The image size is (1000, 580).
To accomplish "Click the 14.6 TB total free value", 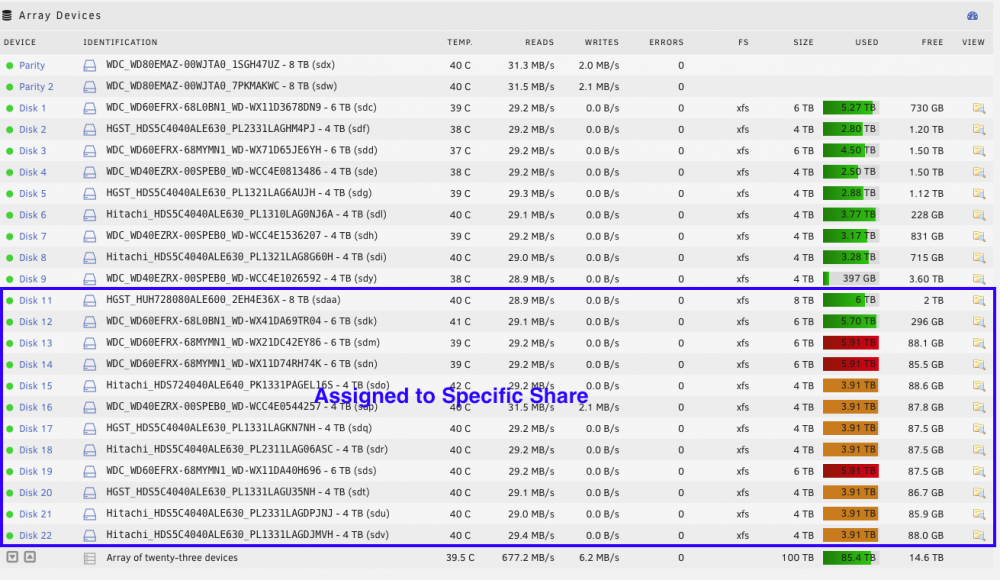I will [x=926, y=558].
